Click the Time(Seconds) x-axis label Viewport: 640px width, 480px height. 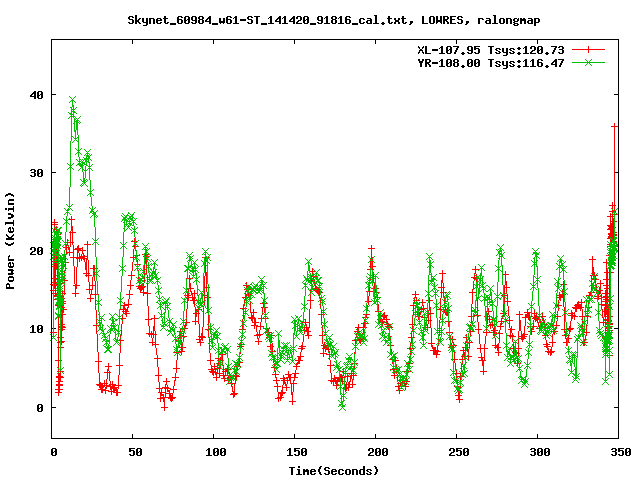[x=334, y=470]
